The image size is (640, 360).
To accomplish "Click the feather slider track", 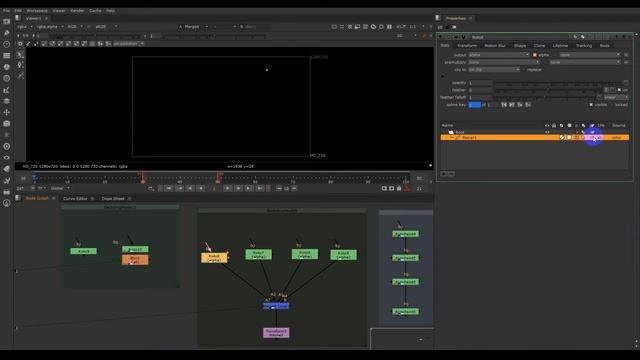I will (x=548, y=90).
